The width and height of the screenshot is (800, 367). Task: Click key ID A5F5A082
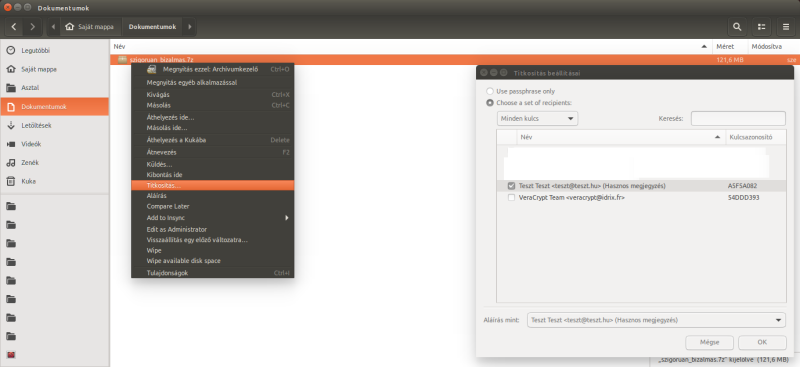point(742,186)
